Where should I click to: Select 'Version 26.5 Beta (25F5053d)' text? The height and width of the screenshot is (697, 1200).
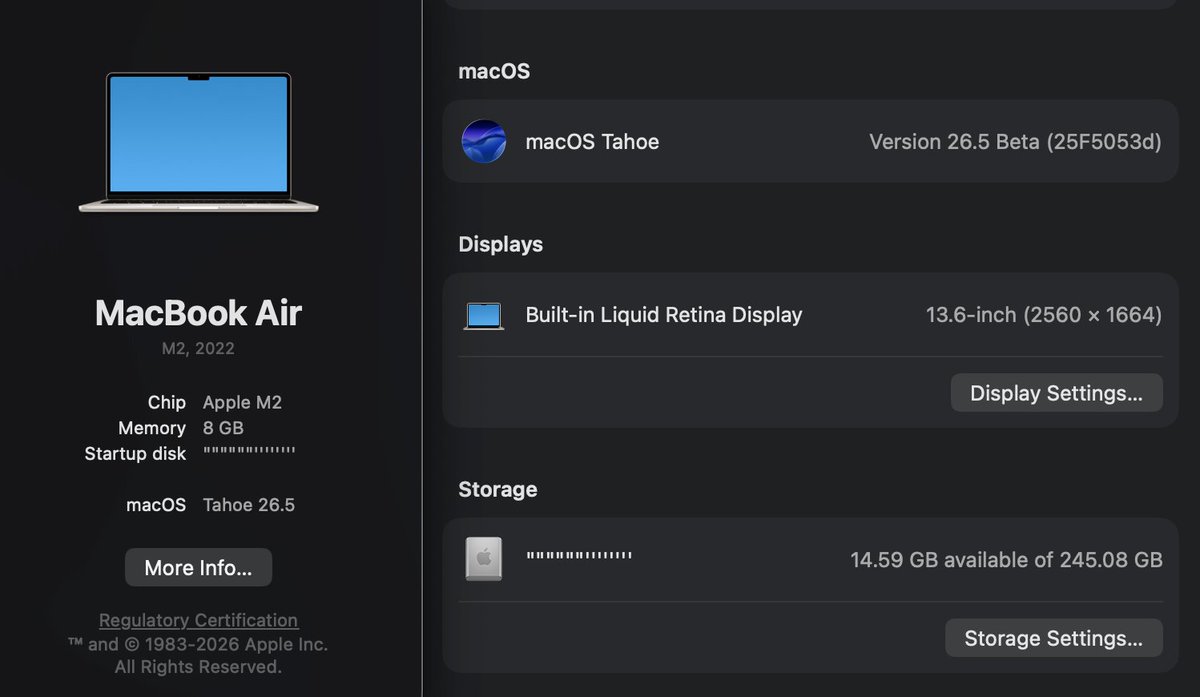click(x=1015, y=142)
